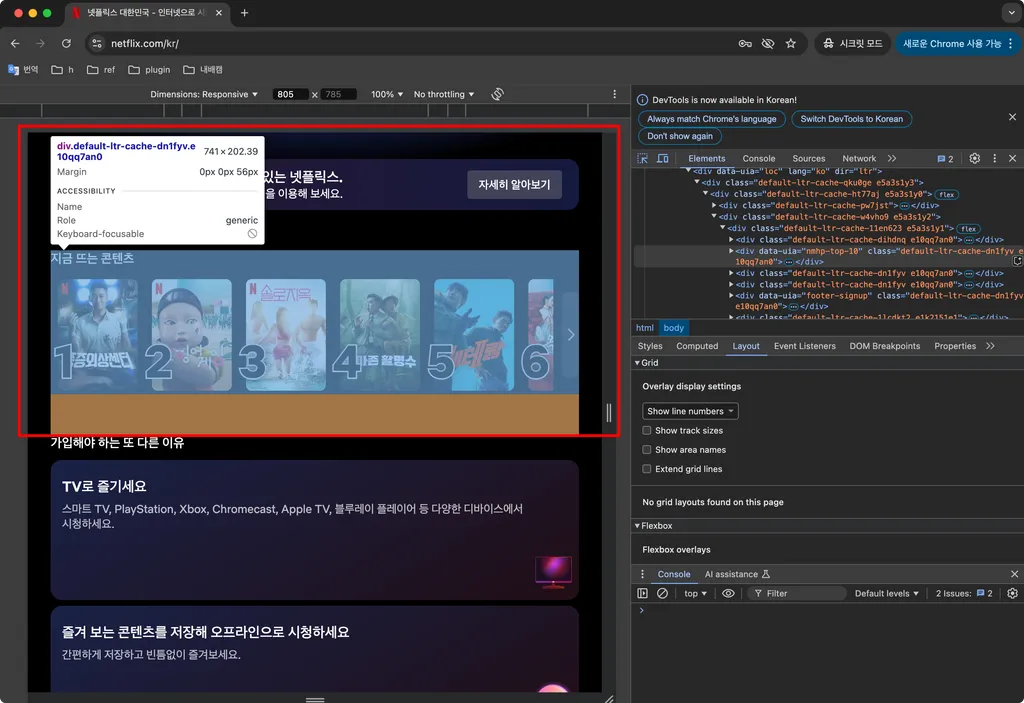This screenshot has height=703, width=1024.
Task: Click the console Filter input
Action: click(797, 593)
